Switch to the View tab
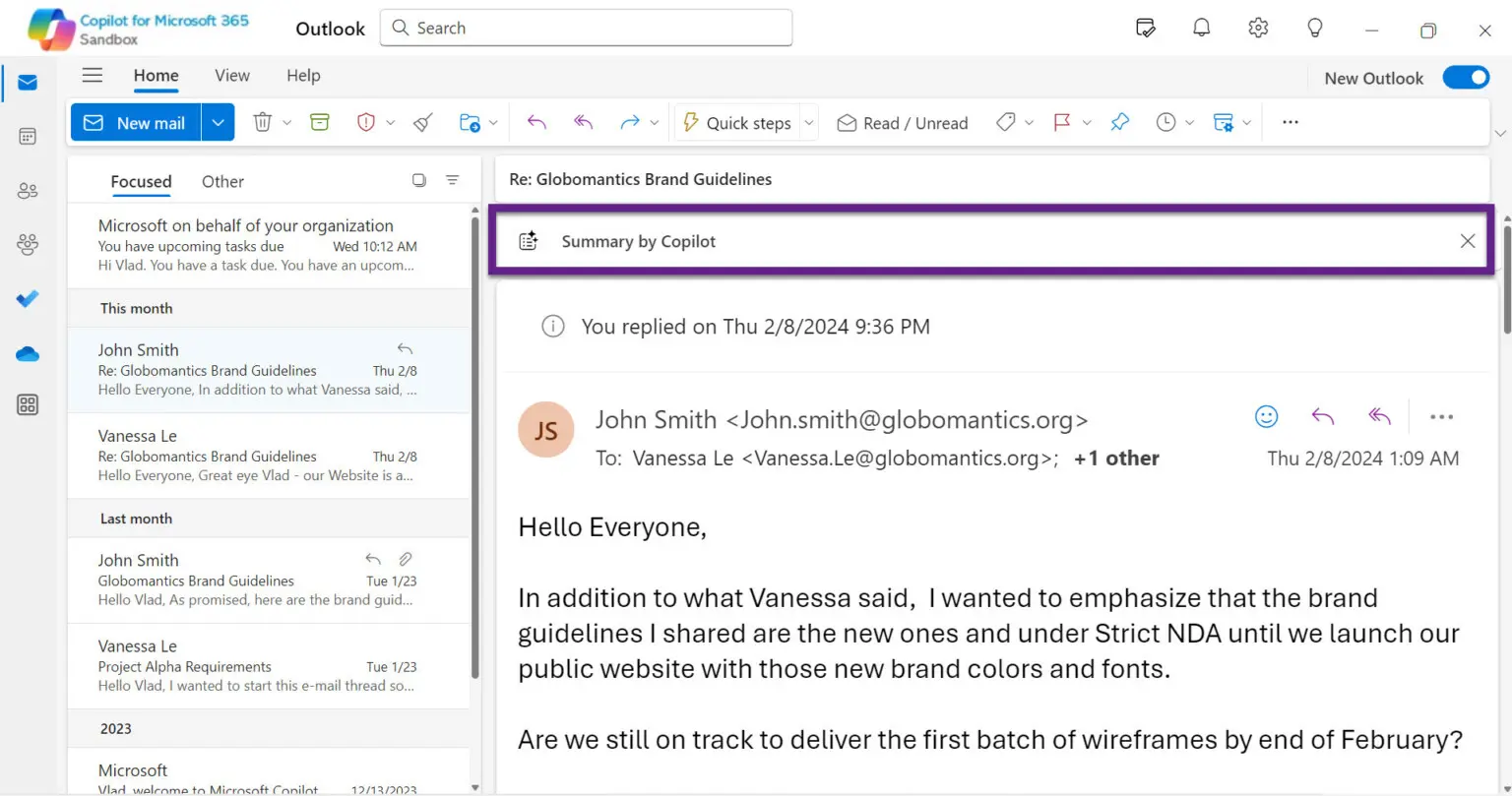Viewport: 1512px width, 796px height. pyautogui.click(x=232, y=75)
